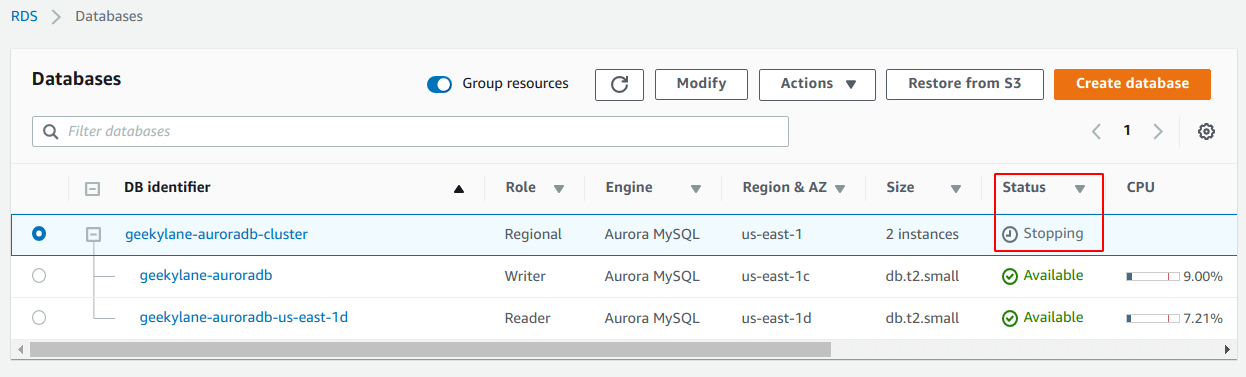This screenshot has height=377, width=1246.
Task: Open the Actions dropdown menu
Action: pyautogui.click(x=817, y=84)
